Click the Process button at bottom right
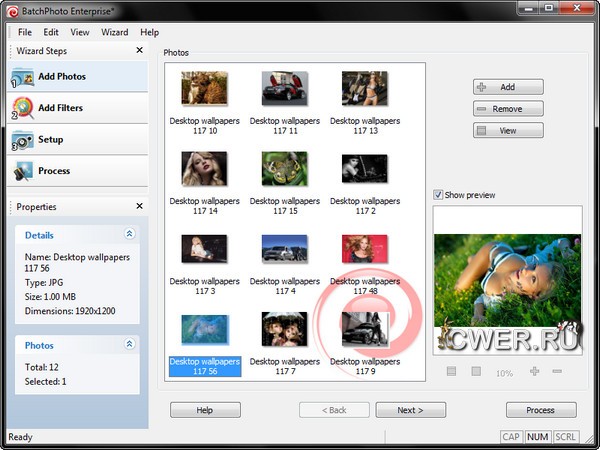The width and height of the screenshot is (600, 450). 541,410
